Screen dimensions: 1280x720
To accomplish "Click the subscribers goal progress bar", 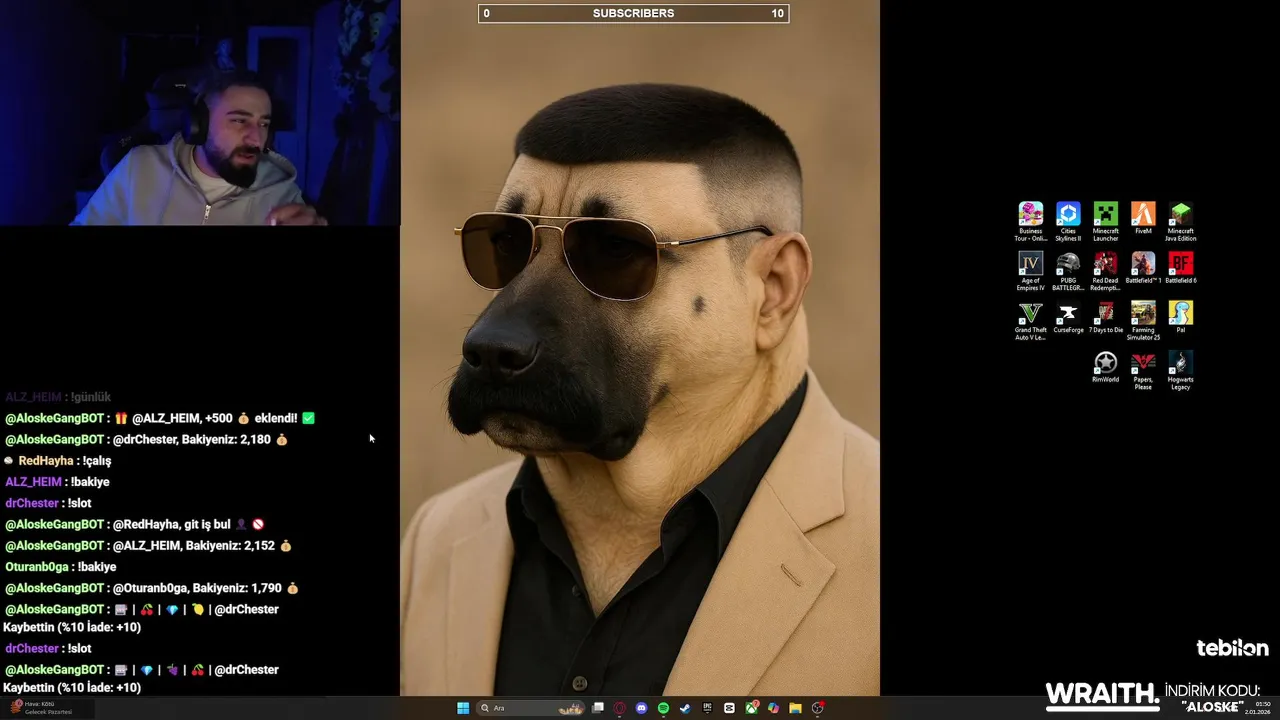I will [x=633, y=13].
